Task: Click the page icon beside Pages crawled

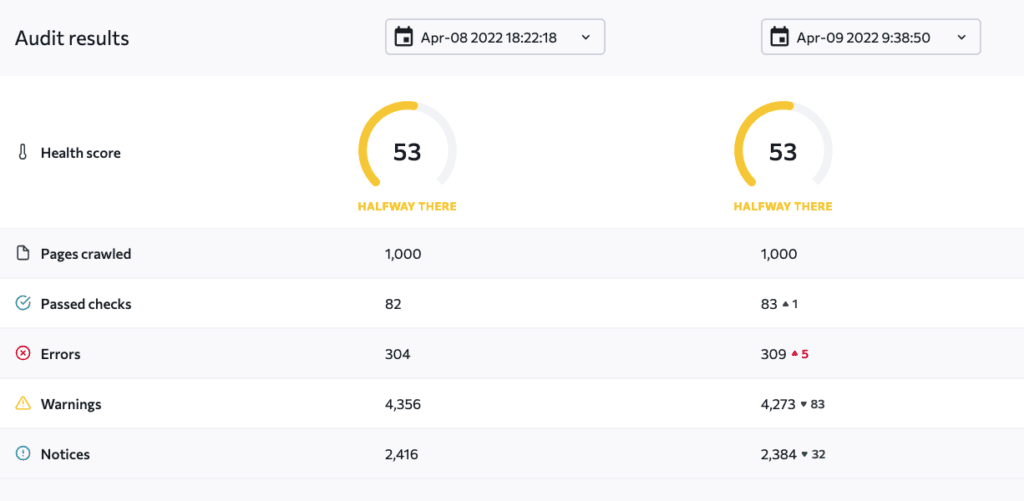Action: tap(23, 254)
